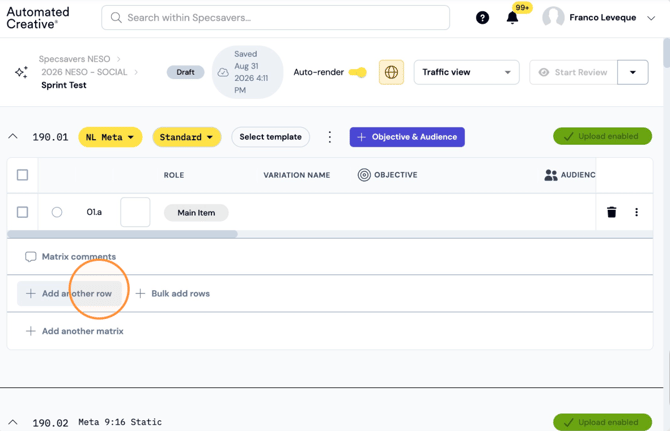Go to Specsavers NESO breadcrumb
Image resolution: width=670 pixels, height=431 pixels.
click(x=74, y=59)
